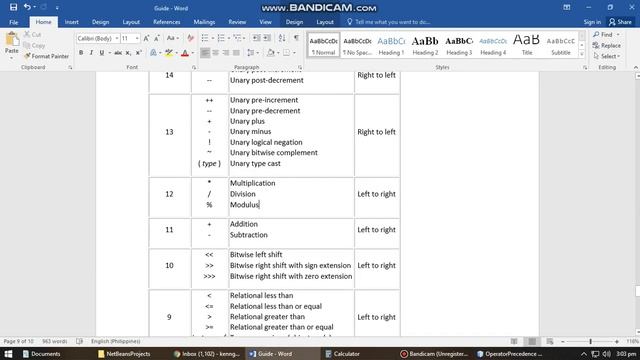Apply the Heading 1 style

(x=391, y=45)
